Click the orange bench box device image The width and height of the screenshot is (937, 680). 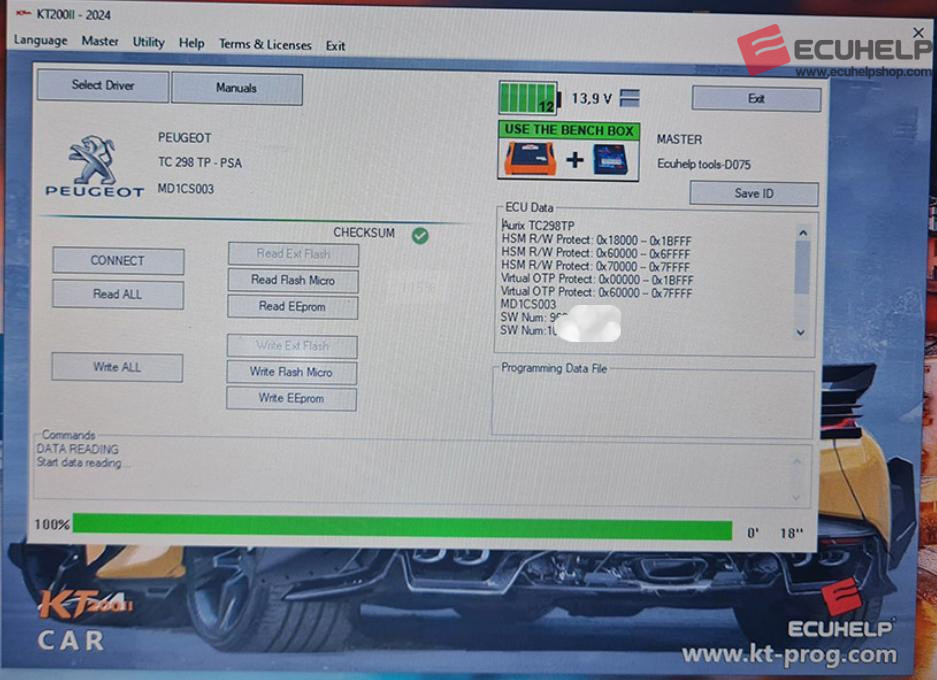click(x=530, y=160)
